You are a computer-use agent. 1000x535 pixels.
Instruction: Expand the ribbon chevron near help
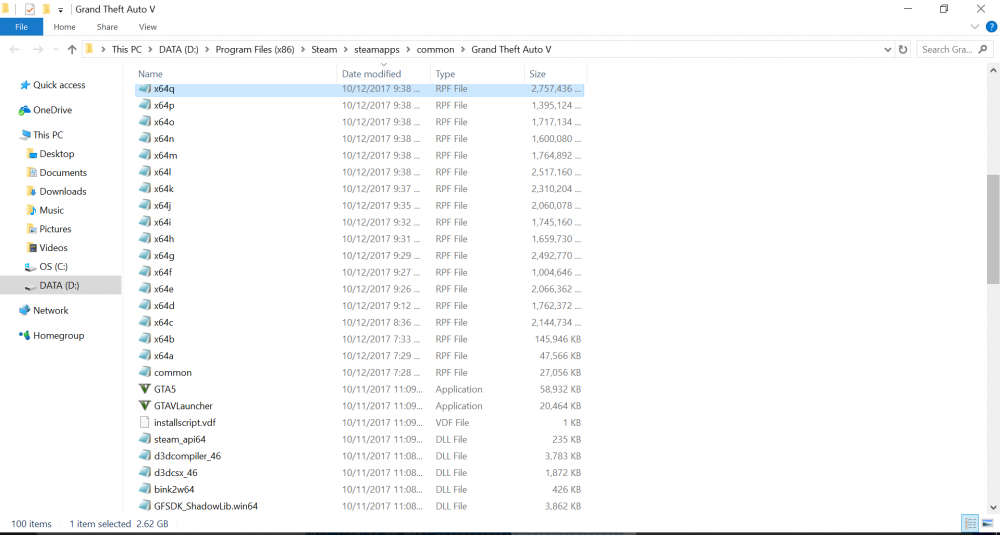tap(974, 27)
